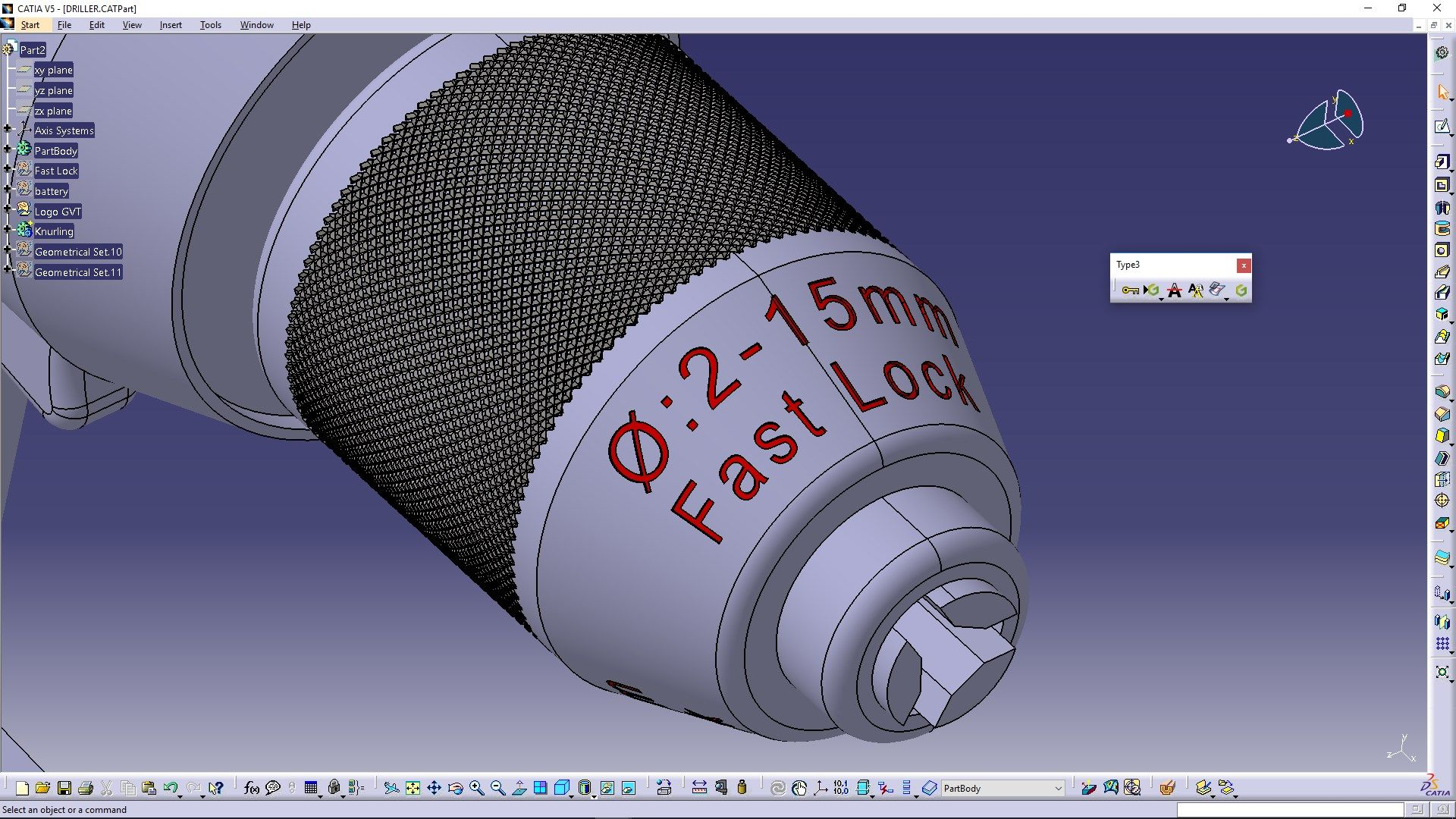Open Isometric quick view cube

pyautogui.click(x=562, y=789)
